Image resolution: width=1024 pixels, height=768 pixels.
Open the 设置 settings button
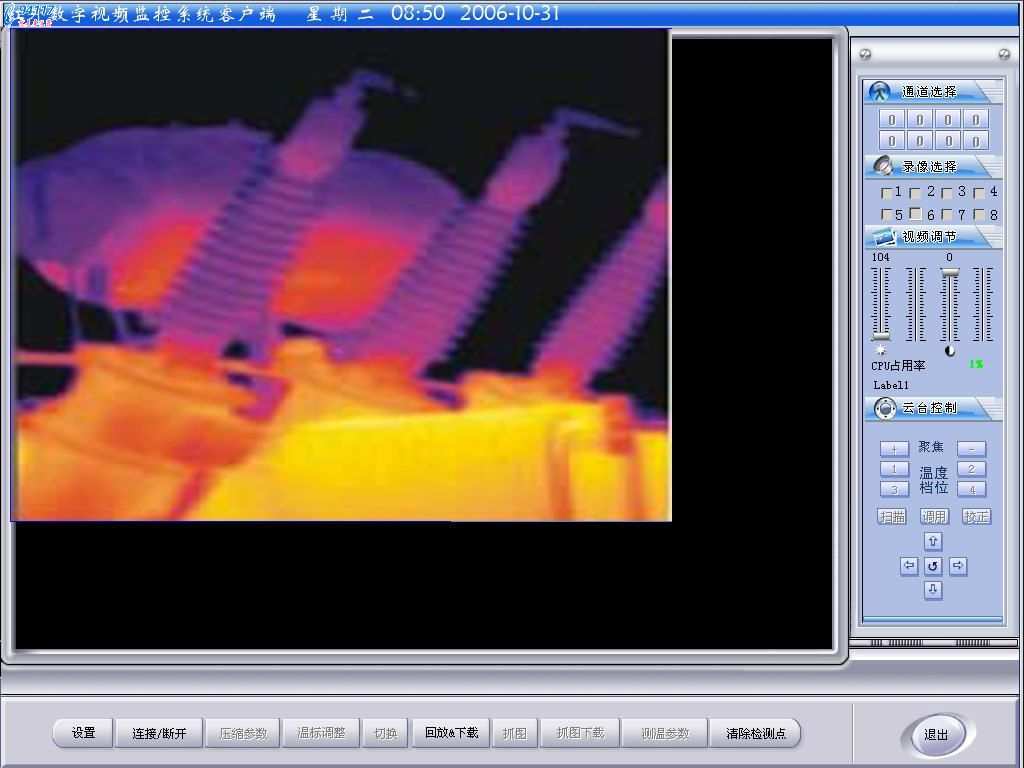pos(84,733)
